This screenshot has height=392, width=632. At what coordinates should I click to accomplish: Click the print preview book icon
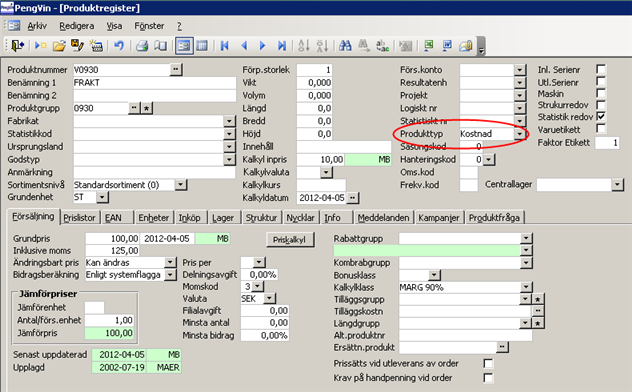pos(160,46)
